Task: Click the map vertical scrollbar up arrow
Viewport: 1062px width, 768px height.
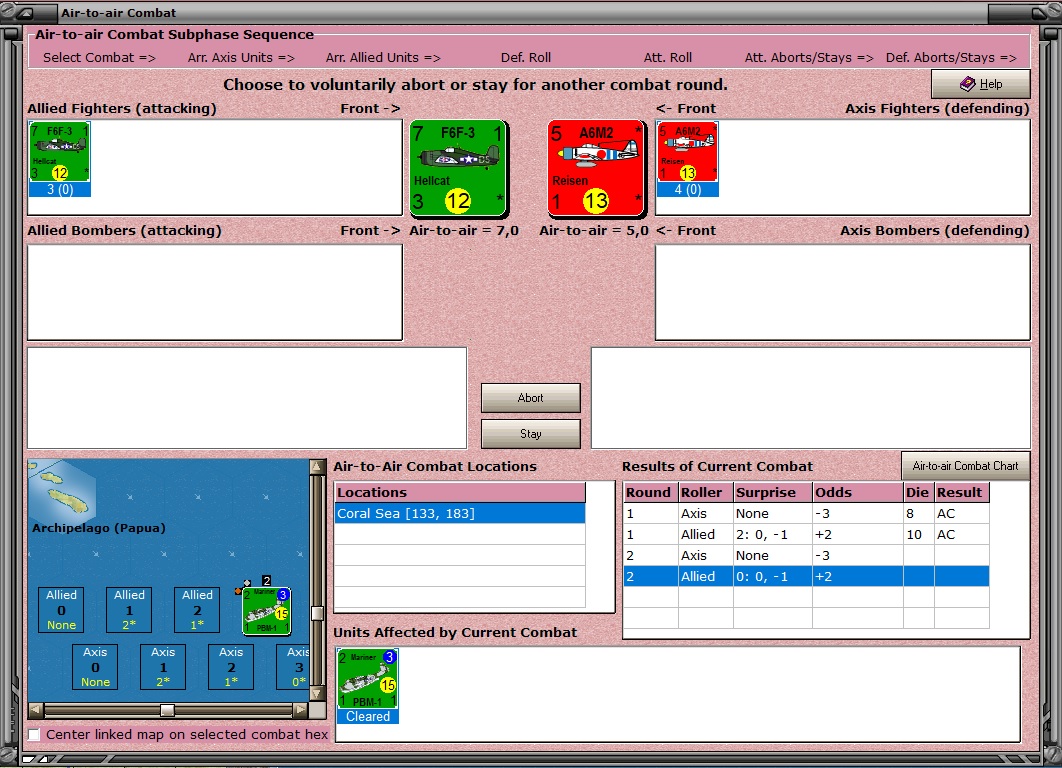Action: (316, 467)
